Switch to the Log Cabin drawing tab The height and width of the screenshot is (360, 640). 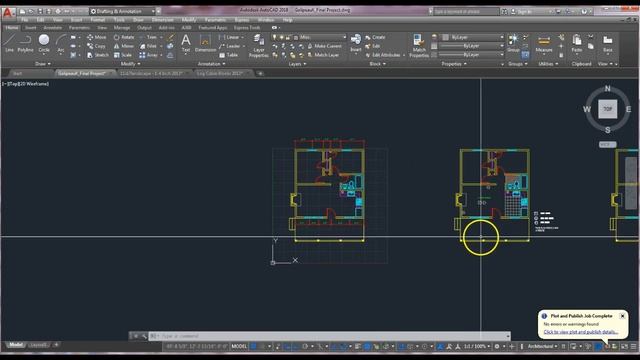tap(220, 73)
